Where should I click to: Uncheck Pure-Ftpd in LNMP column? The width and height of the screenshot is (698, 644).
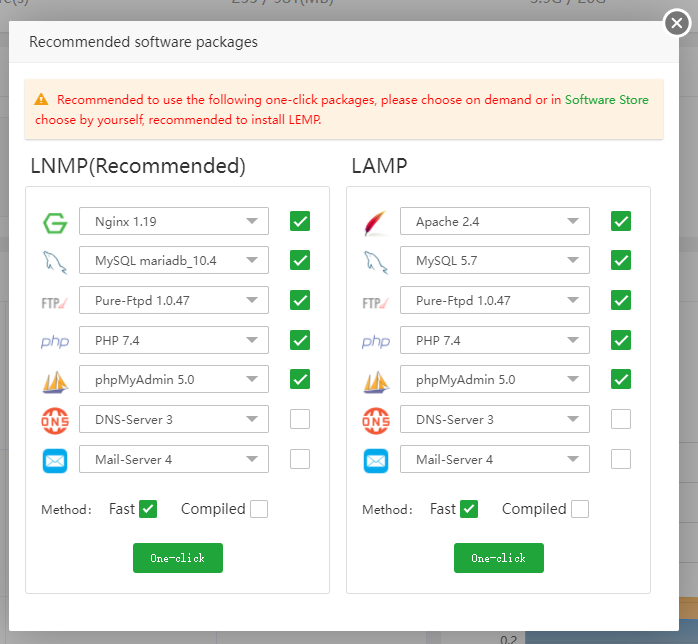(300, 300)
